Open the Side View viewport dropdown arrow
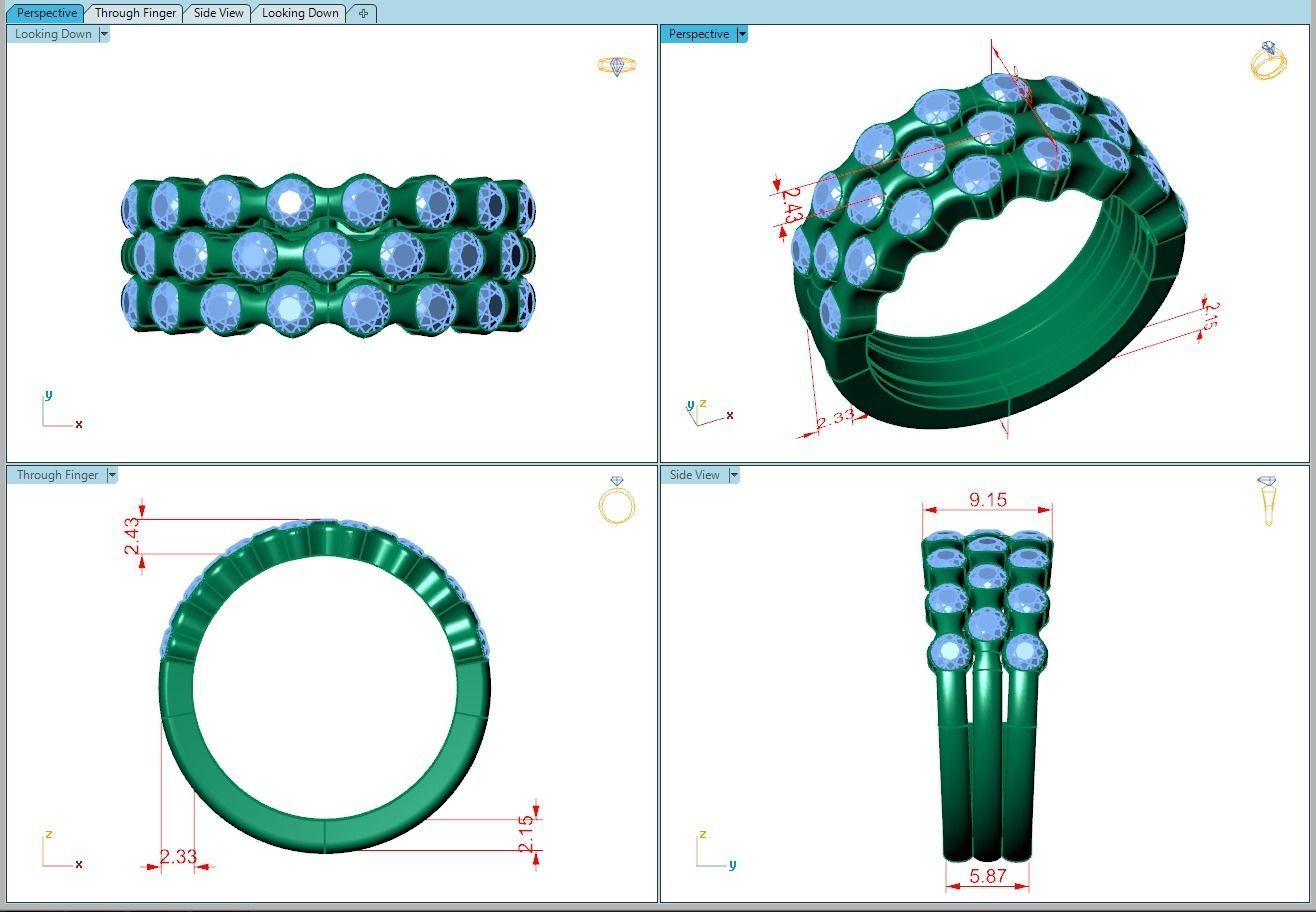The height and width of the screenshot is (912, 1316). [734, 475]
